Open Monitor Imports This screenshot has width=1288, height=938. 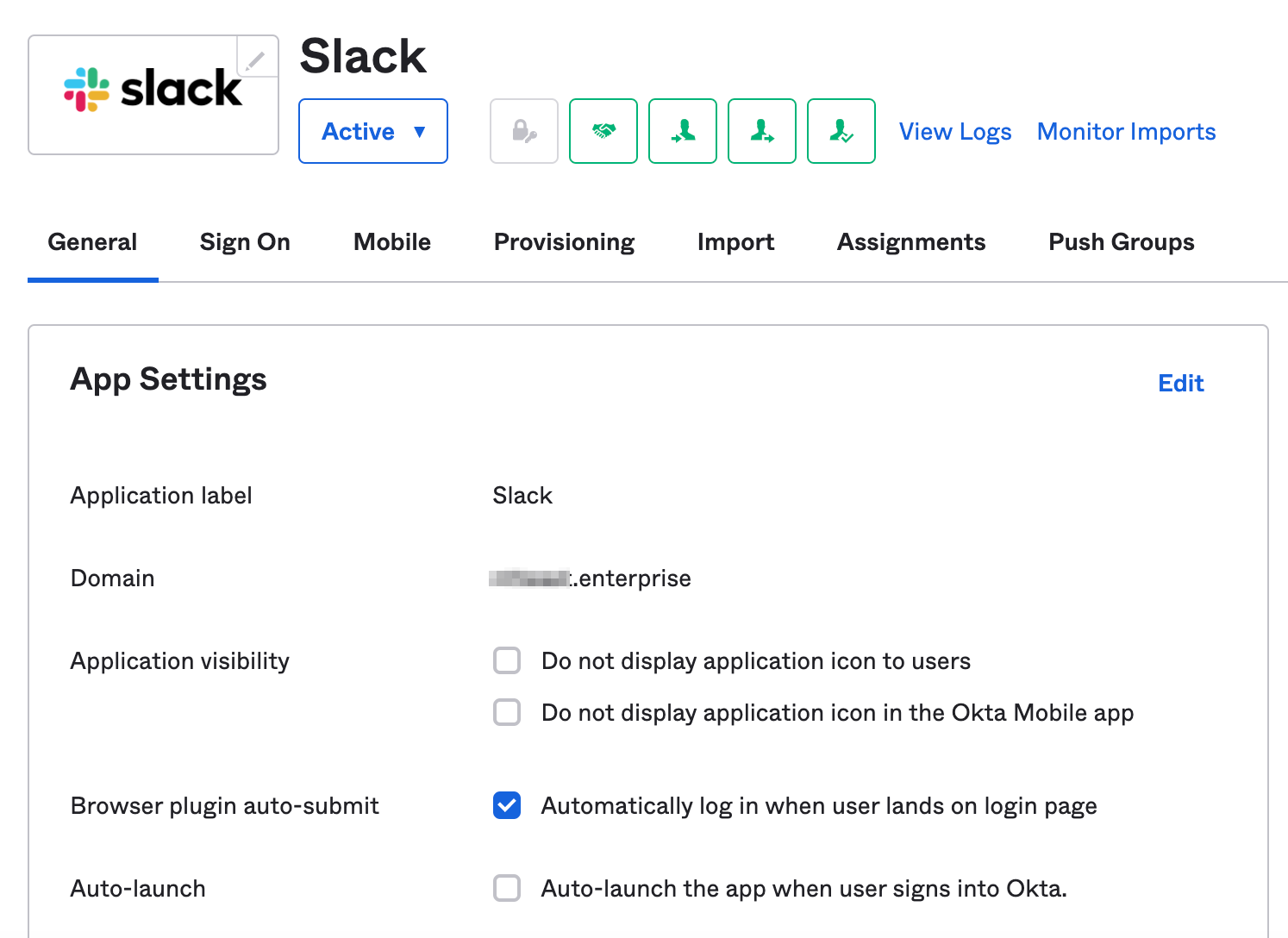(1126, 131)
